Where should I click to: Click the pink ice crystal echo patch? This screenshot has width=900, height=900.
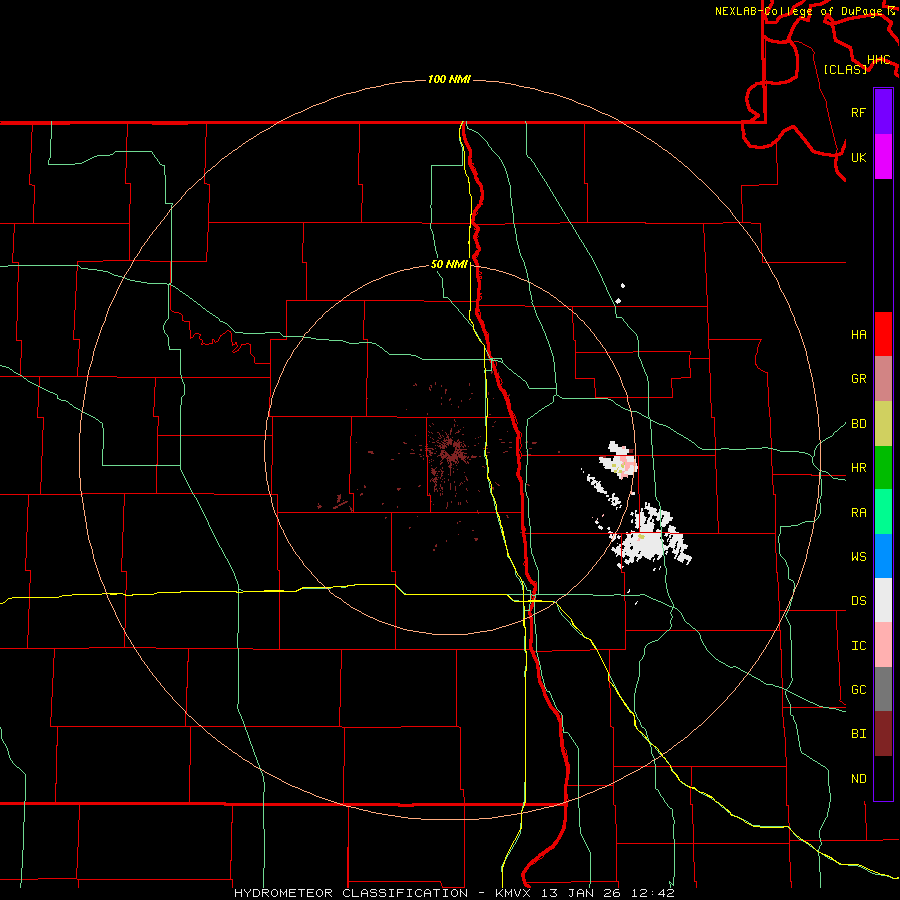626,463
